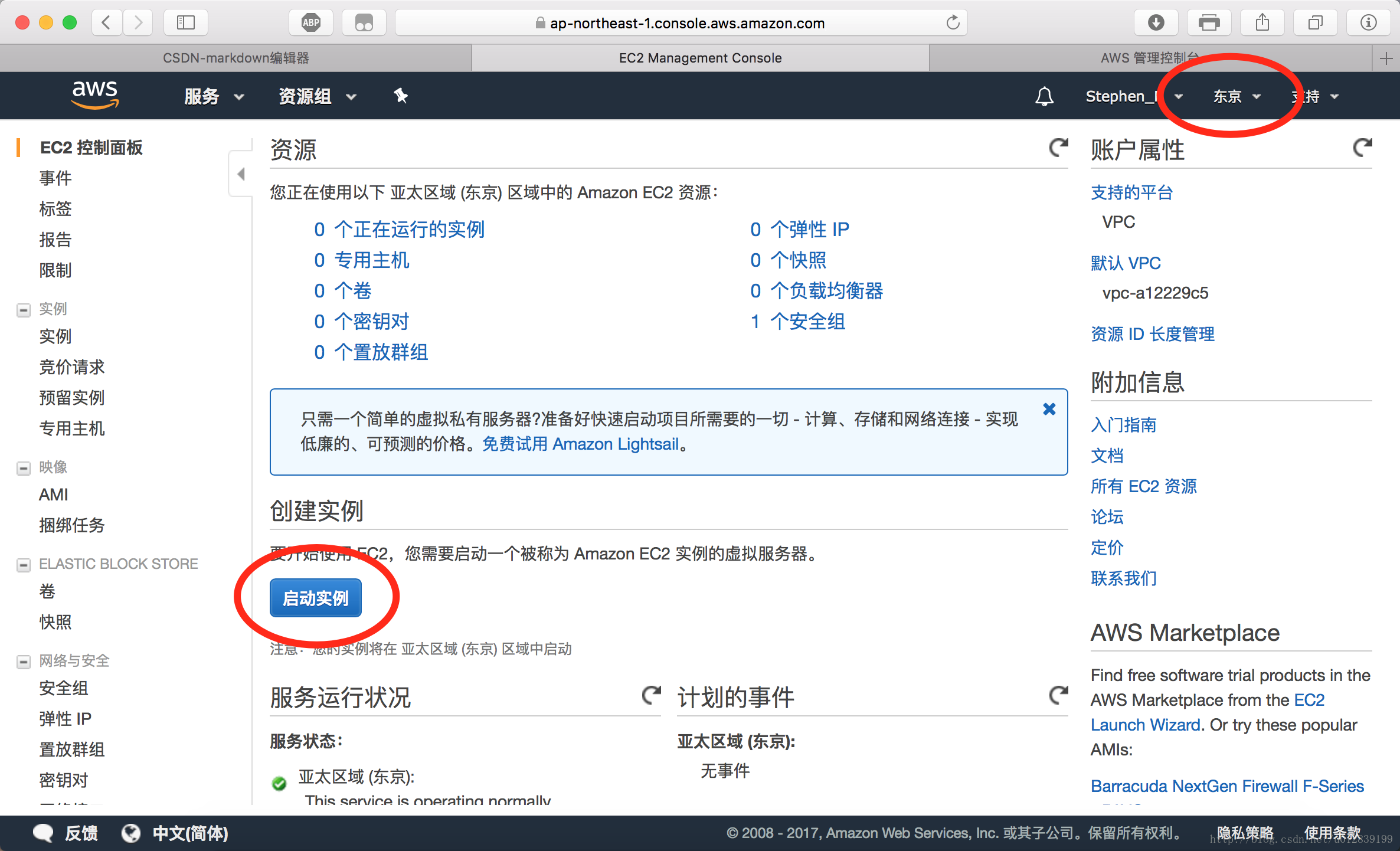The height and width of the screenshot is (851, 1400).
Task: Click Safari forward navigation arrow
Action: pyautogui.click(x=138, y=23)
